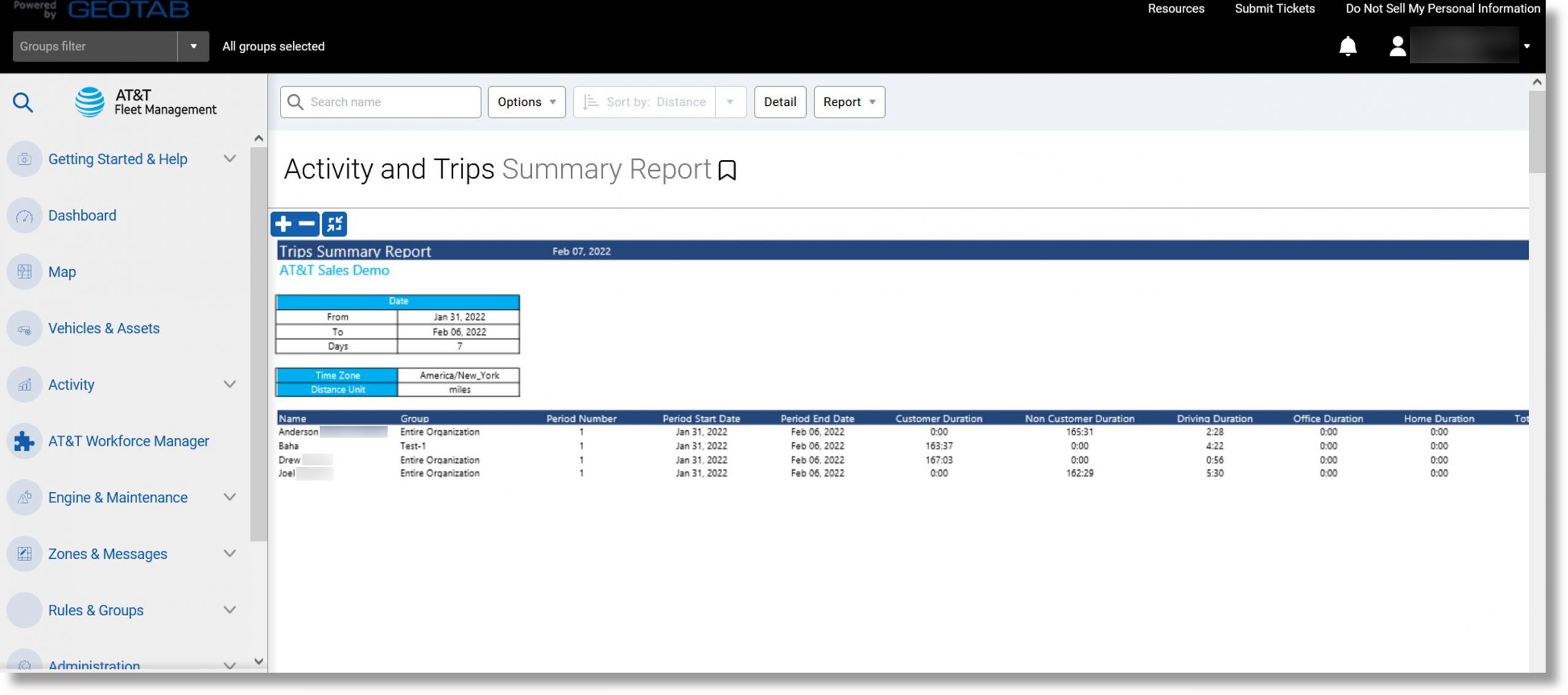Viewport: 1568px width, 695px height.
Task: Select the Baha row name
Action: click(x=288, y=446)
